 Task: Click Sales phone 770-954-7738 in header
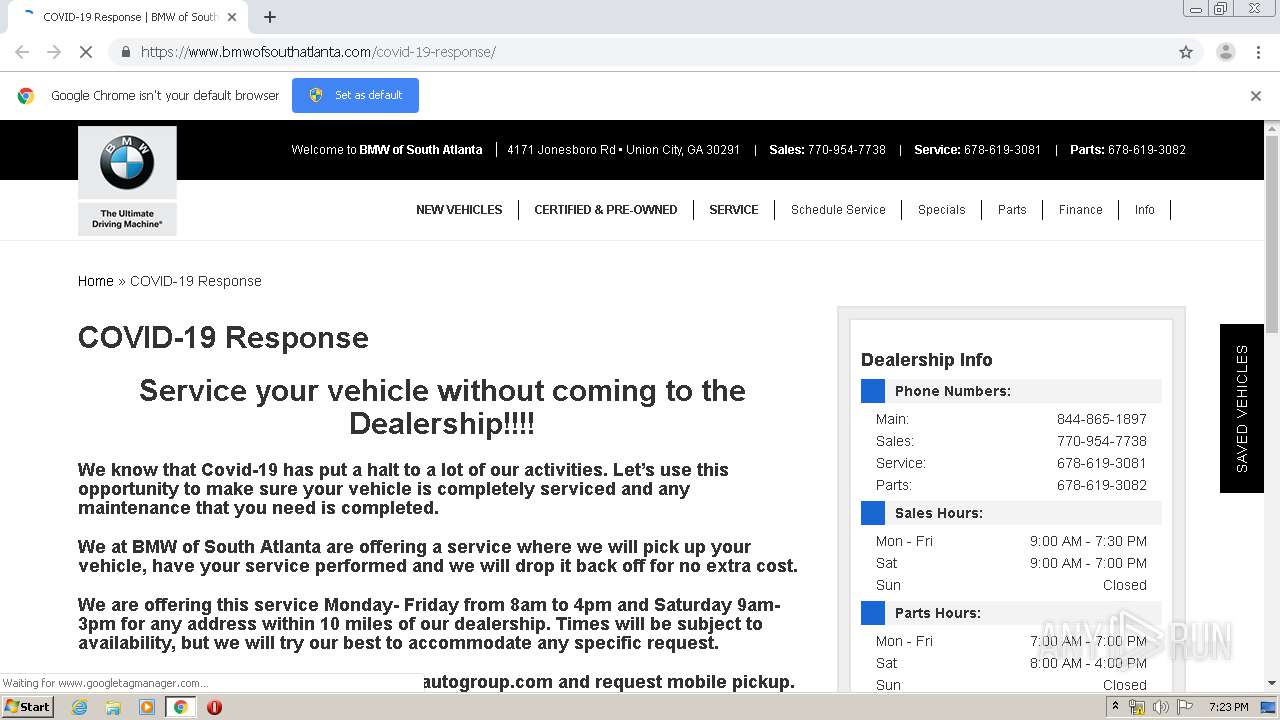(x=847, y=150)
